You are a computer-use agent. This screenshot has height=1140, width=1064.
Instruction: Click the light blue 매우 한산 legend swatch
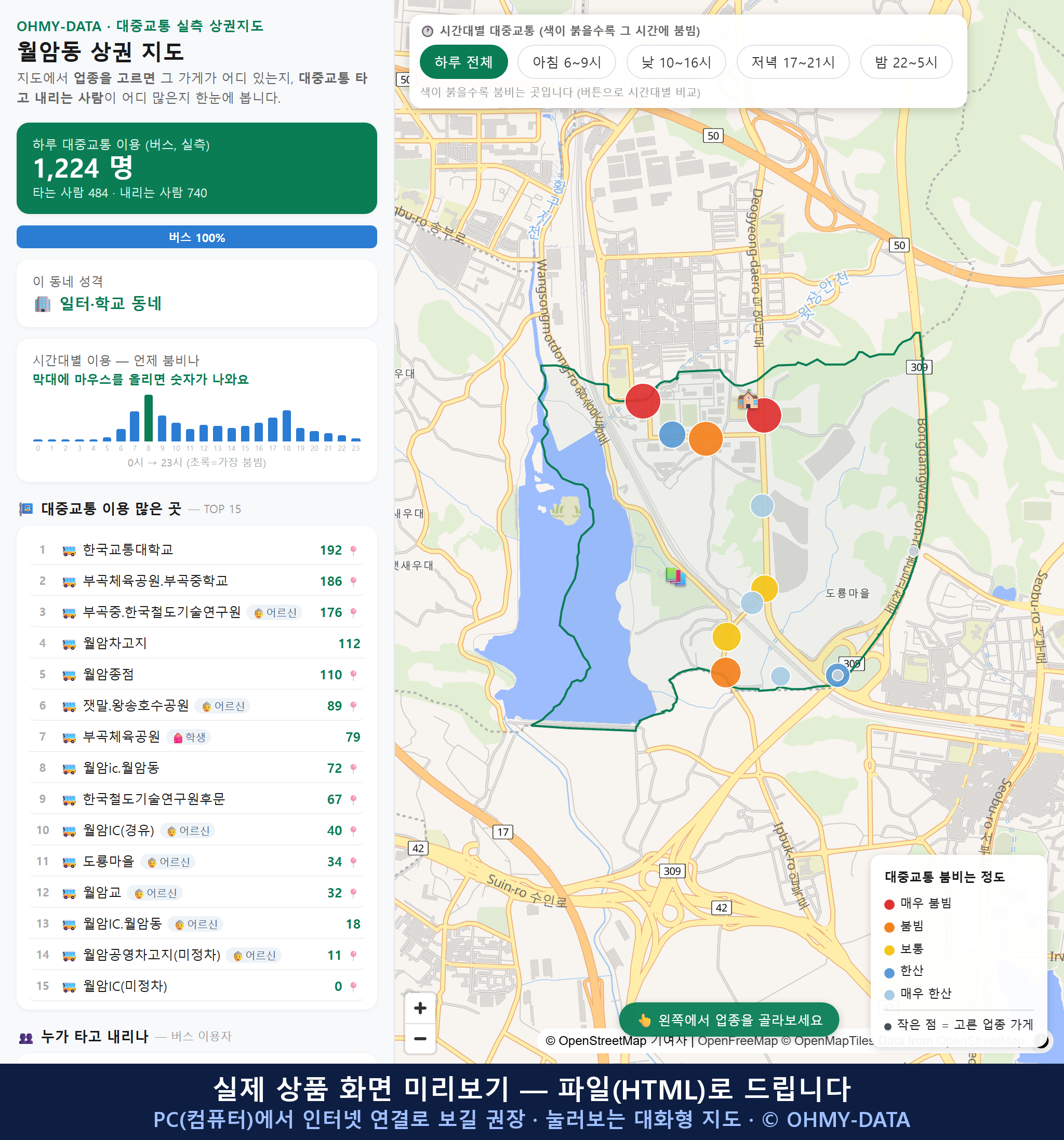pos(889,995)
